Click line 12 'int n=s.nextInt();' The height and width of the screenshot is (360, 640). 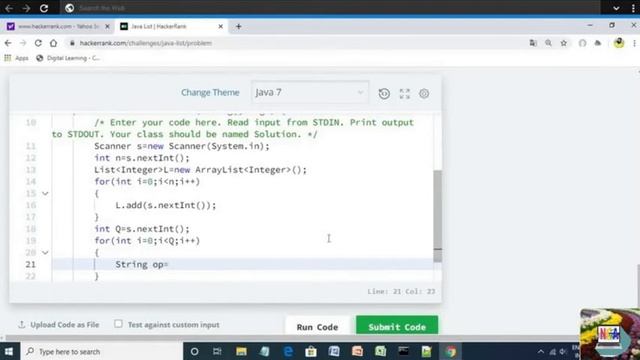click(x=142, y=158)
